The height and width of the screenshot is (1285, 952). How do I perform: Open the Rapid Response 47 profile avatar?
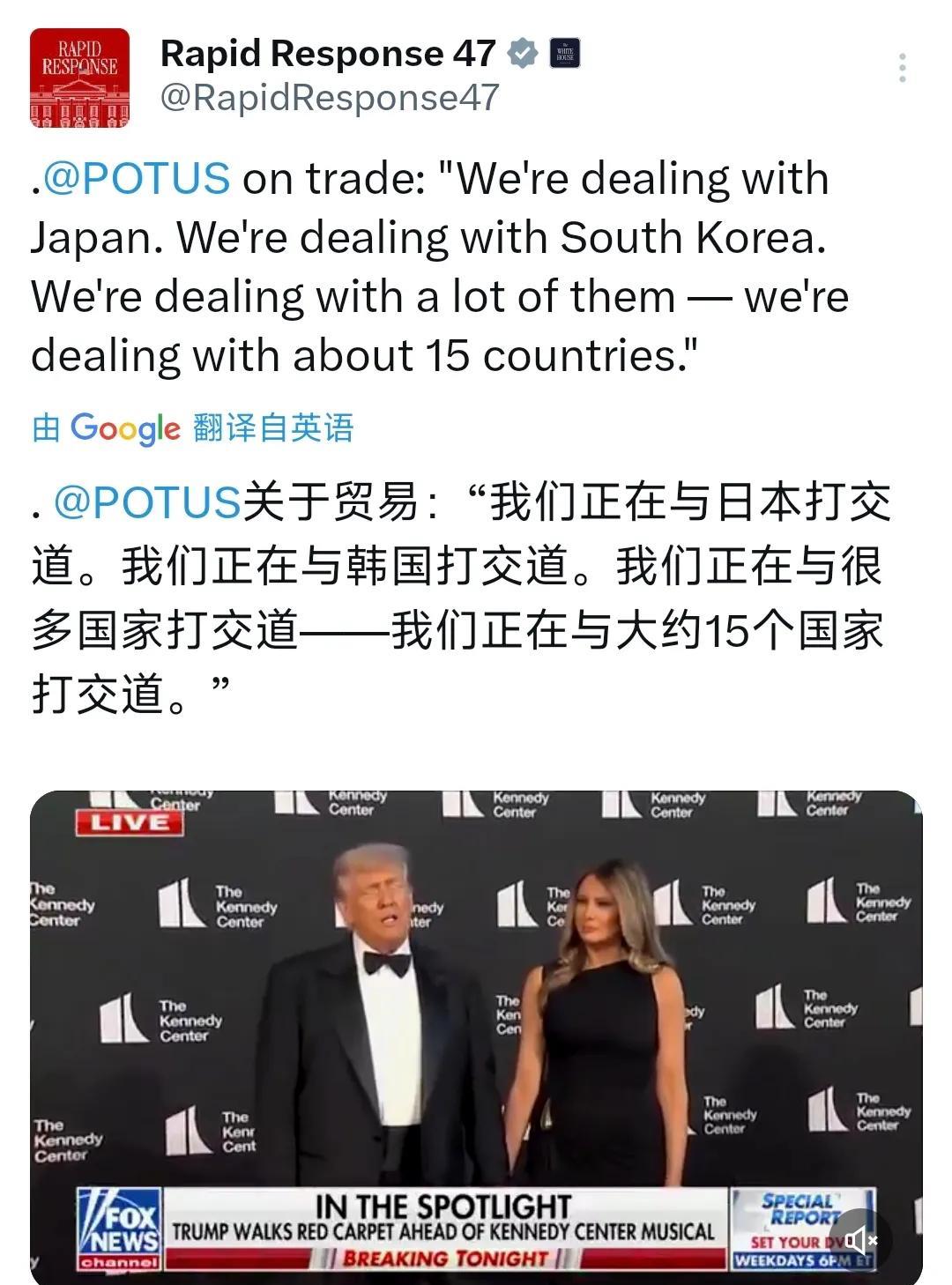click(x=79, y=78)
